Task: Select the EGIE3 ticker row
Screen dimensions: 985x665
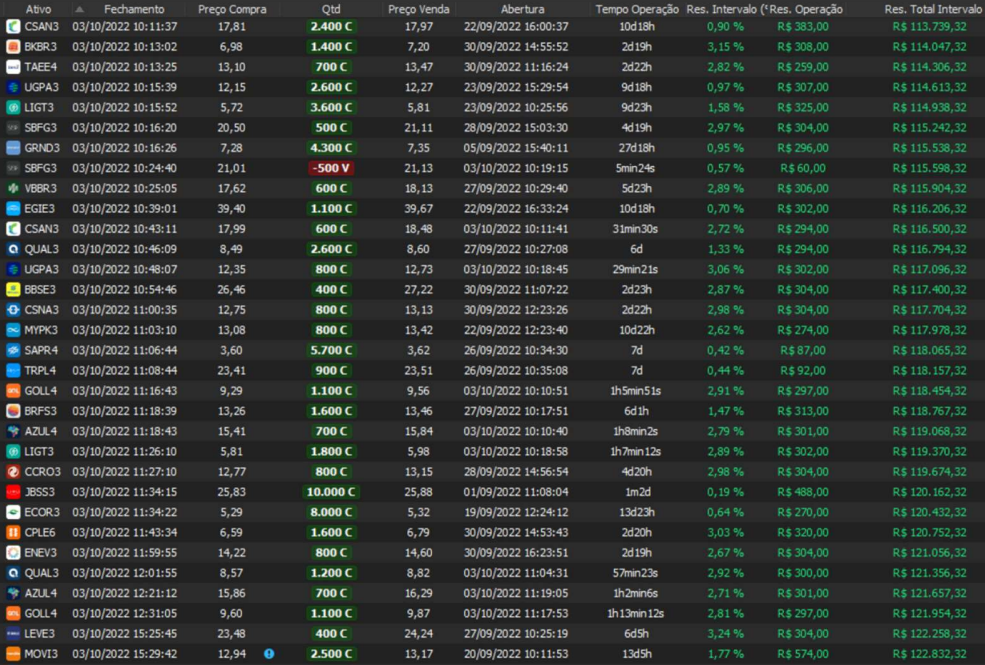Action: click(40, 208)
